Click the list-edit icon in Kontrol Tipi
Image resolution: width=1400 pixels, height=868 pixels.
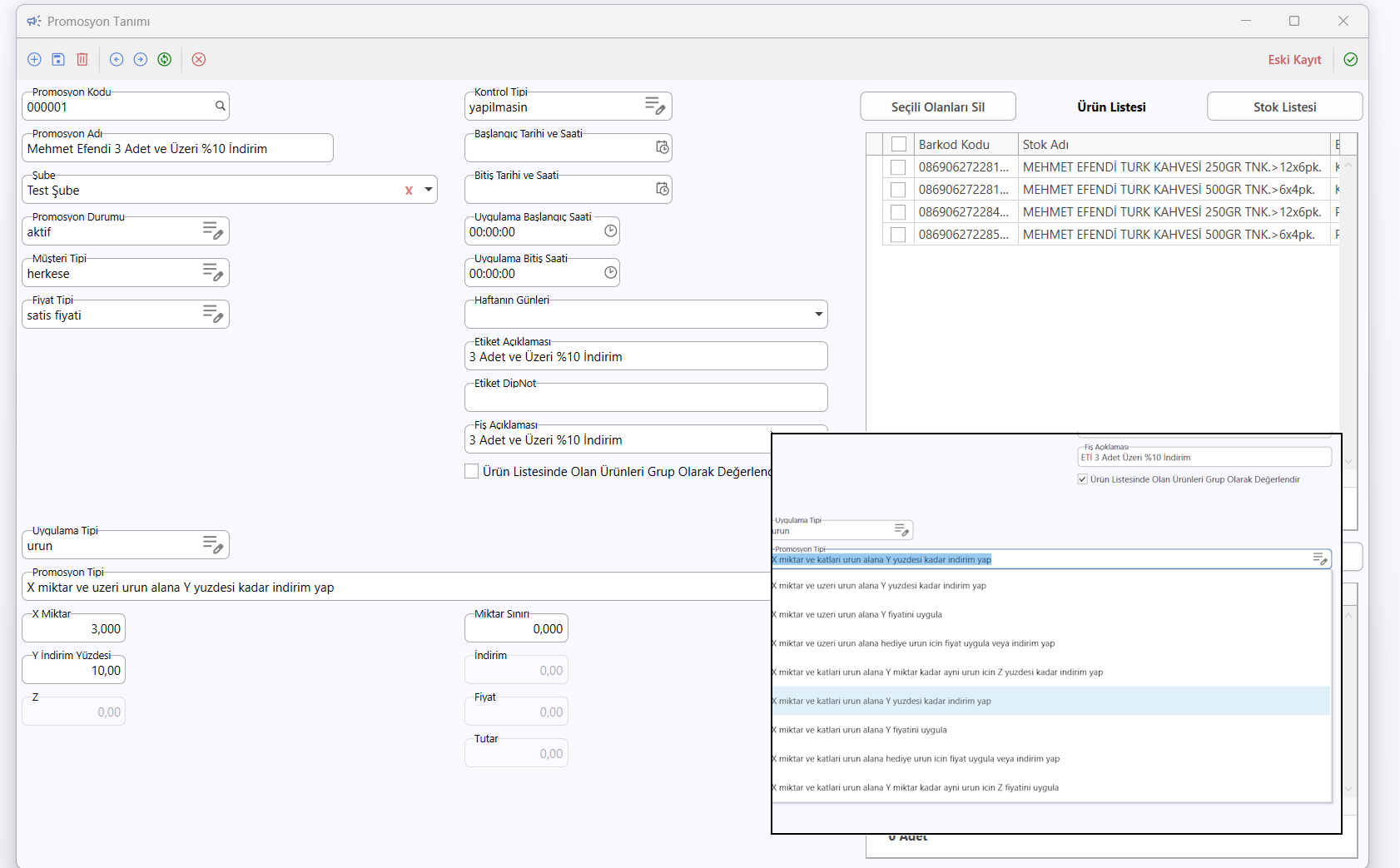655,106
